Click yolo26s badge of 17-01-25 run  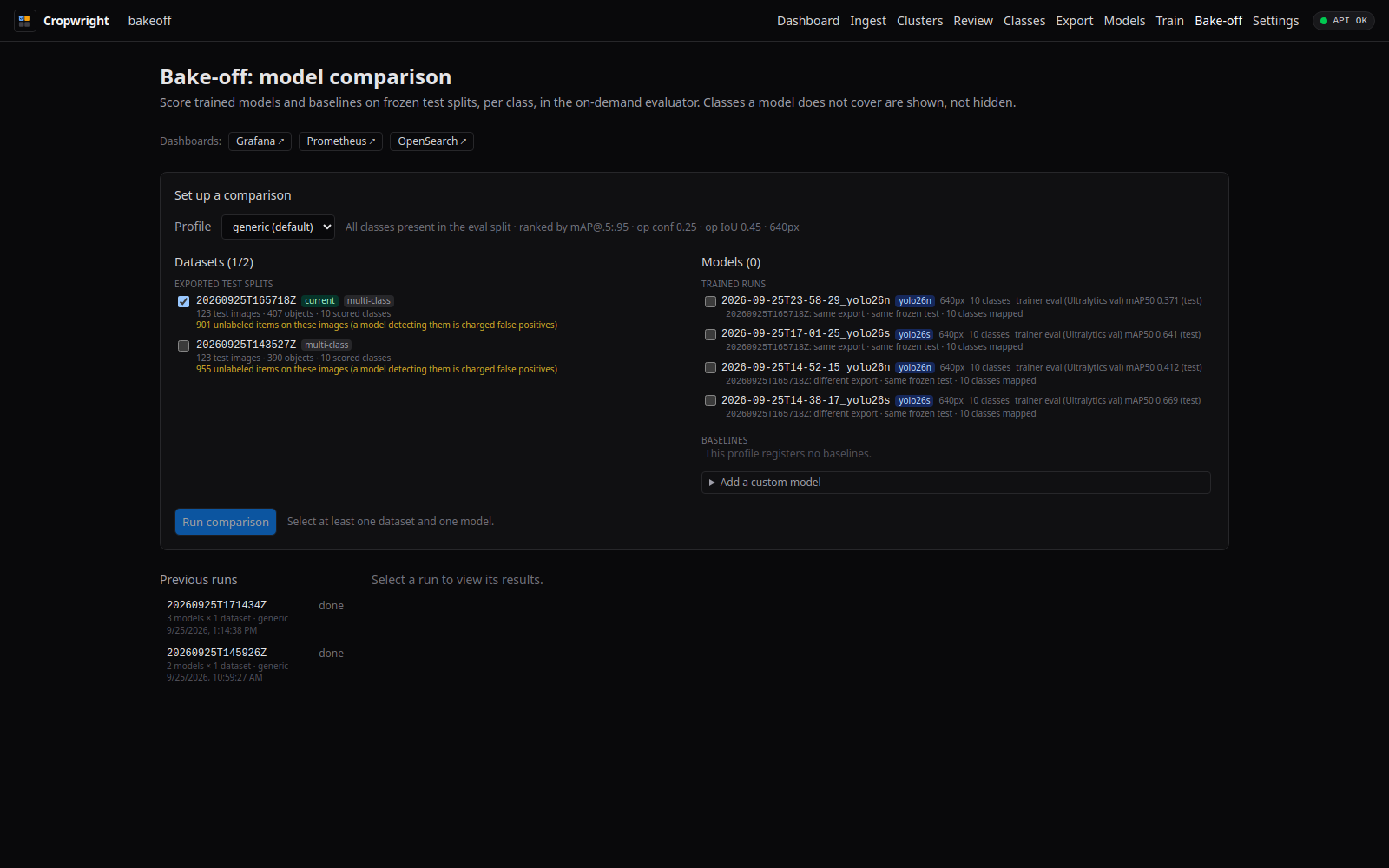914,334
